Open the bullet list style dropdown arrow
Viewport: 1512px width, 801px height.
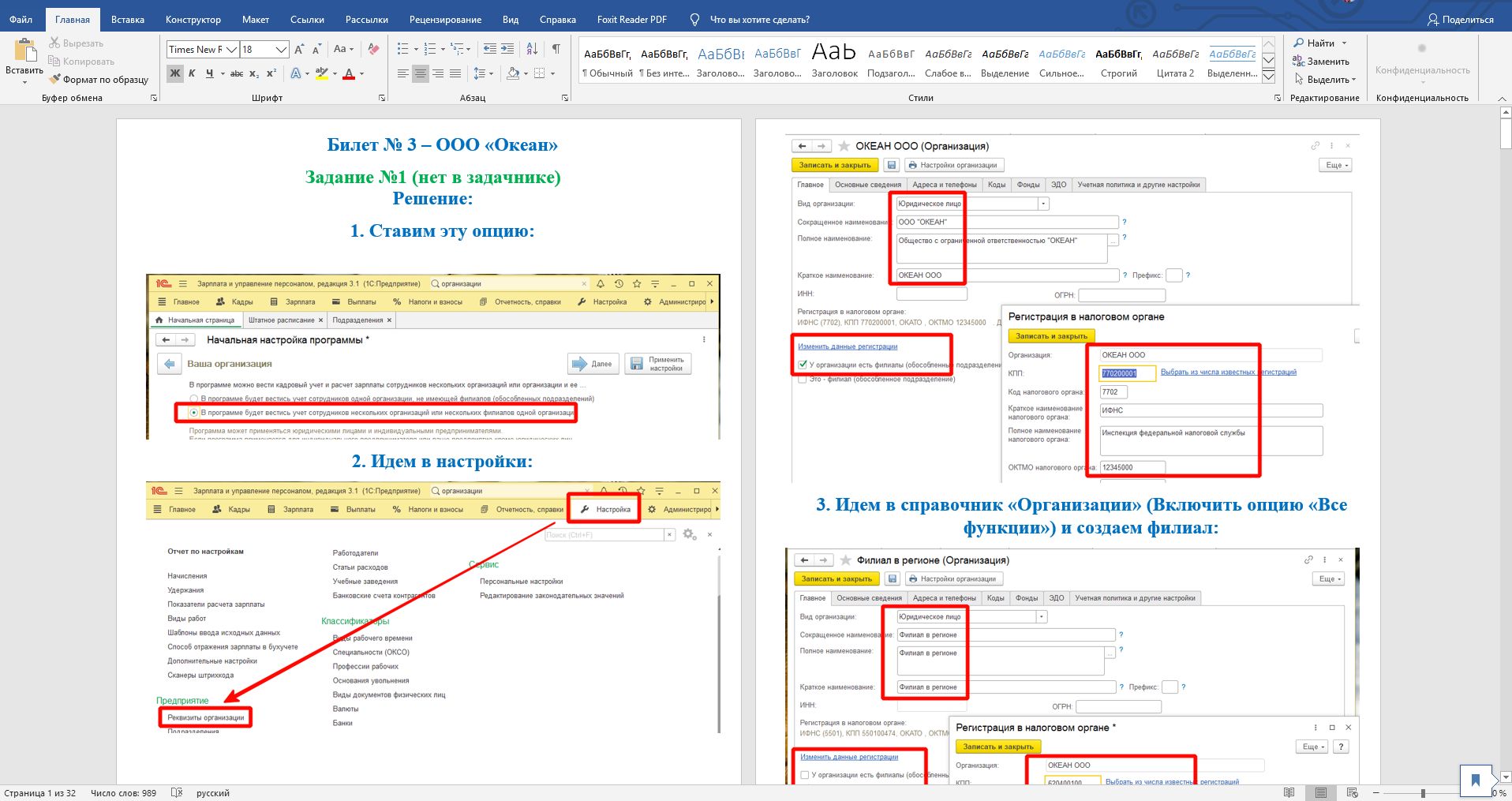(x=416, y=49)
